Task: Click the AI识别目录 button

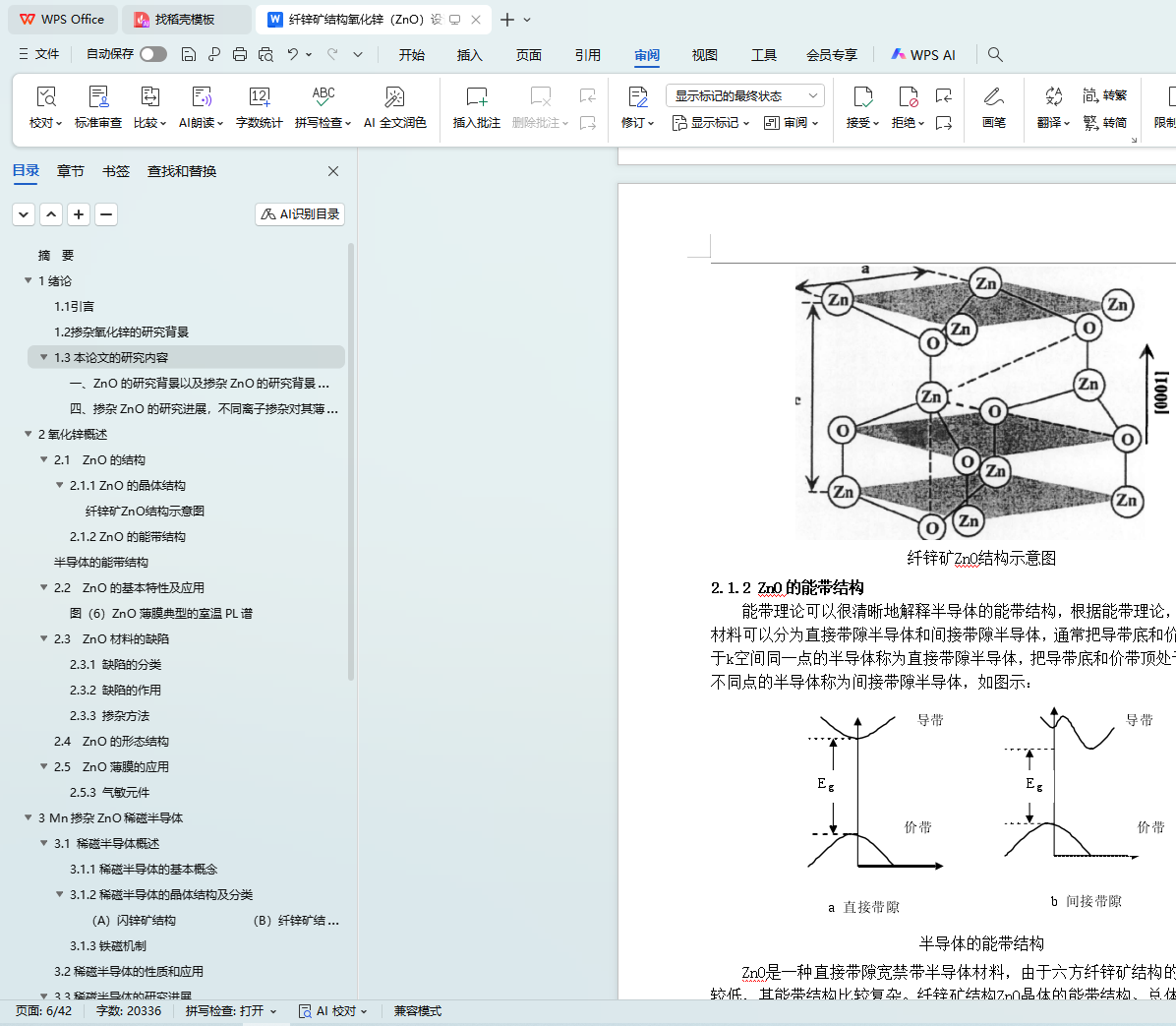Action: point(300,214)
